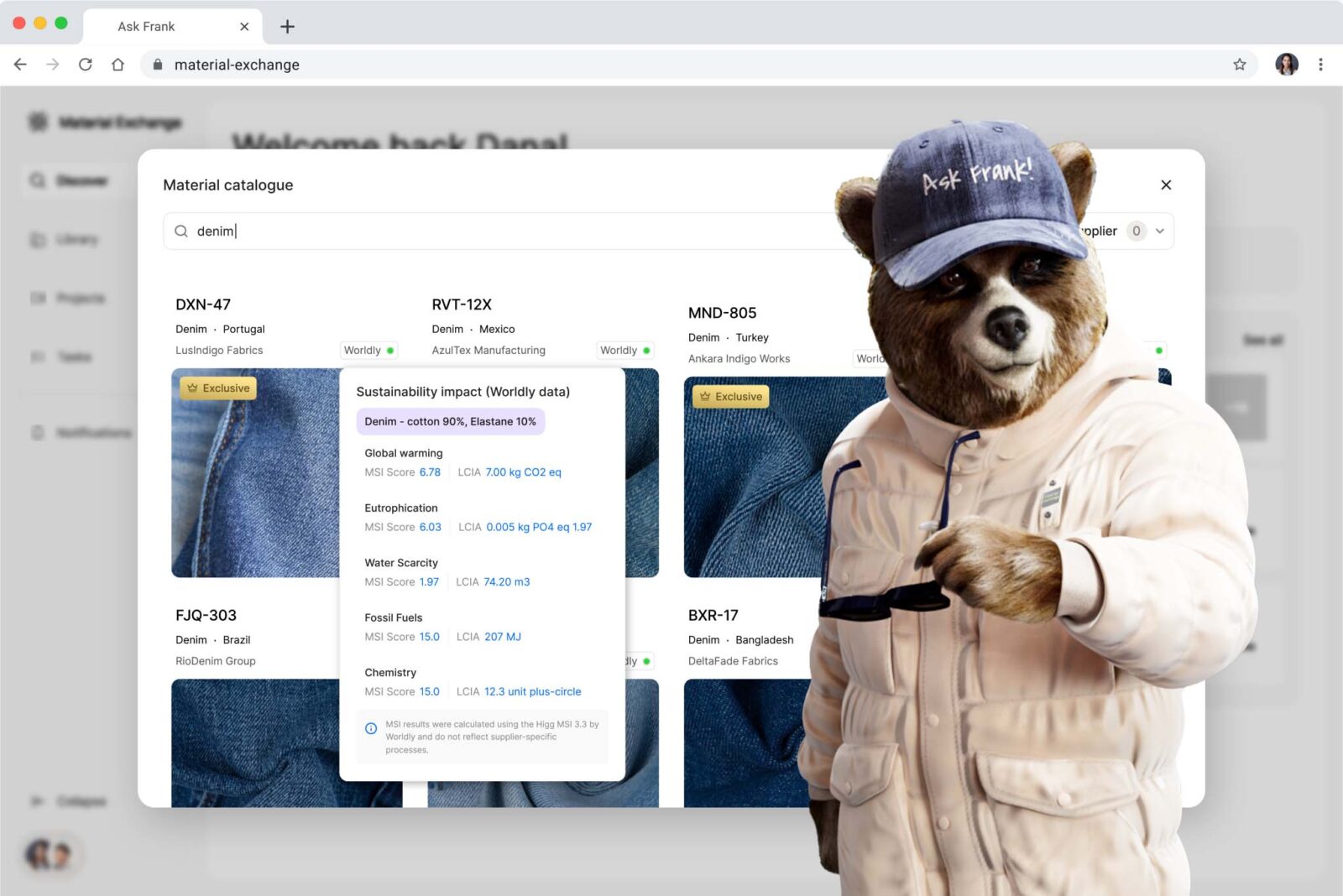Click the 7.00 kg CO2 eq LCIA link

coord(522,471)
